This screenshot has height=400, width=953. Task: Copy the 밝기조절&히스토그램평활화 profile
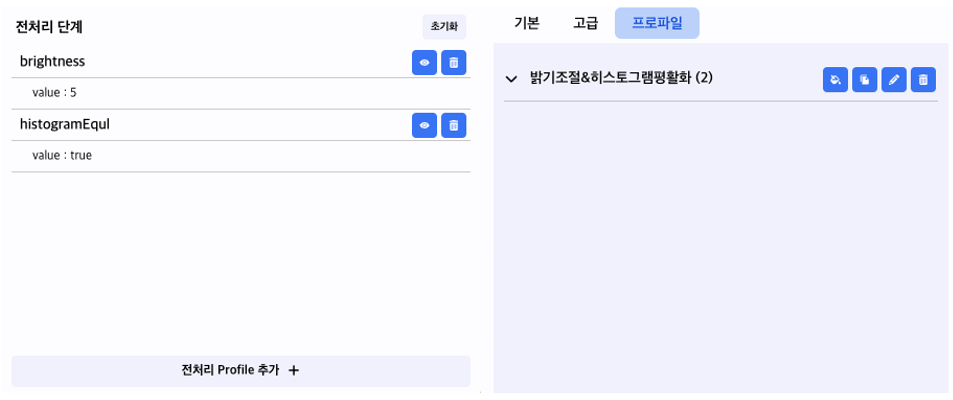point(864,80)
